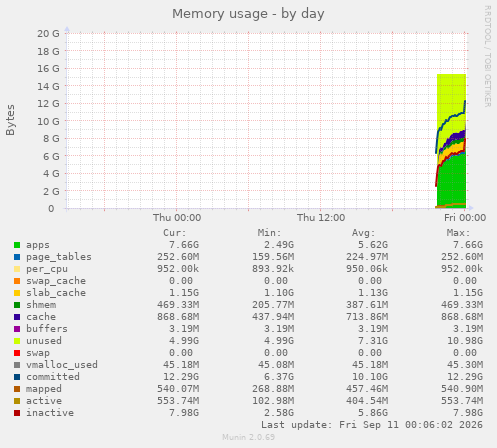Viewport: 497px width, 448px height.
Task: Click active minimum value 102.98M
Action: [x=273, y=401]
